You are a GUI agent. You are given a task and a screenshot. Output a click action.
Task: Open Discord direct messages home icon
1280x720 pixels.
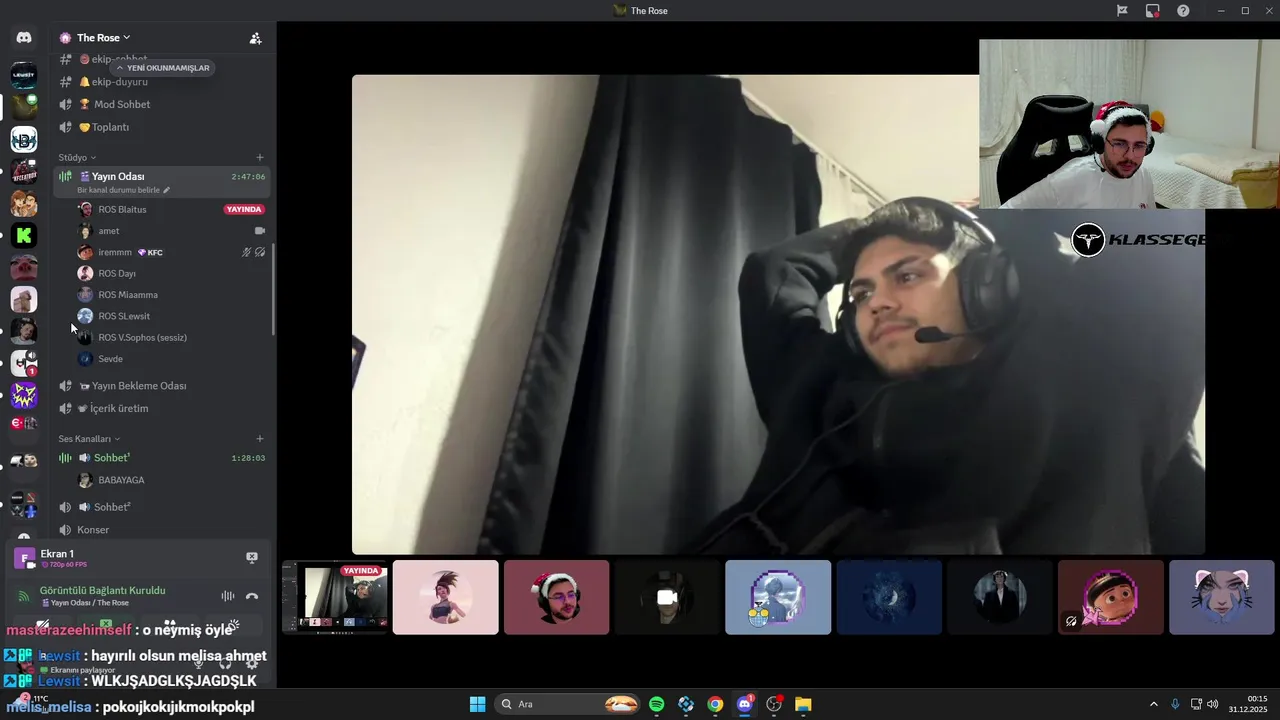point(24,38)
